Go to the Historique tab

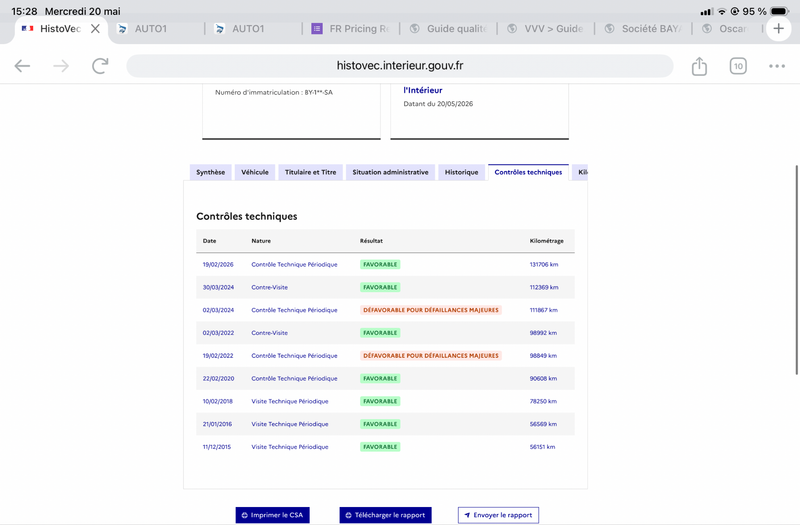pos(461,172)
